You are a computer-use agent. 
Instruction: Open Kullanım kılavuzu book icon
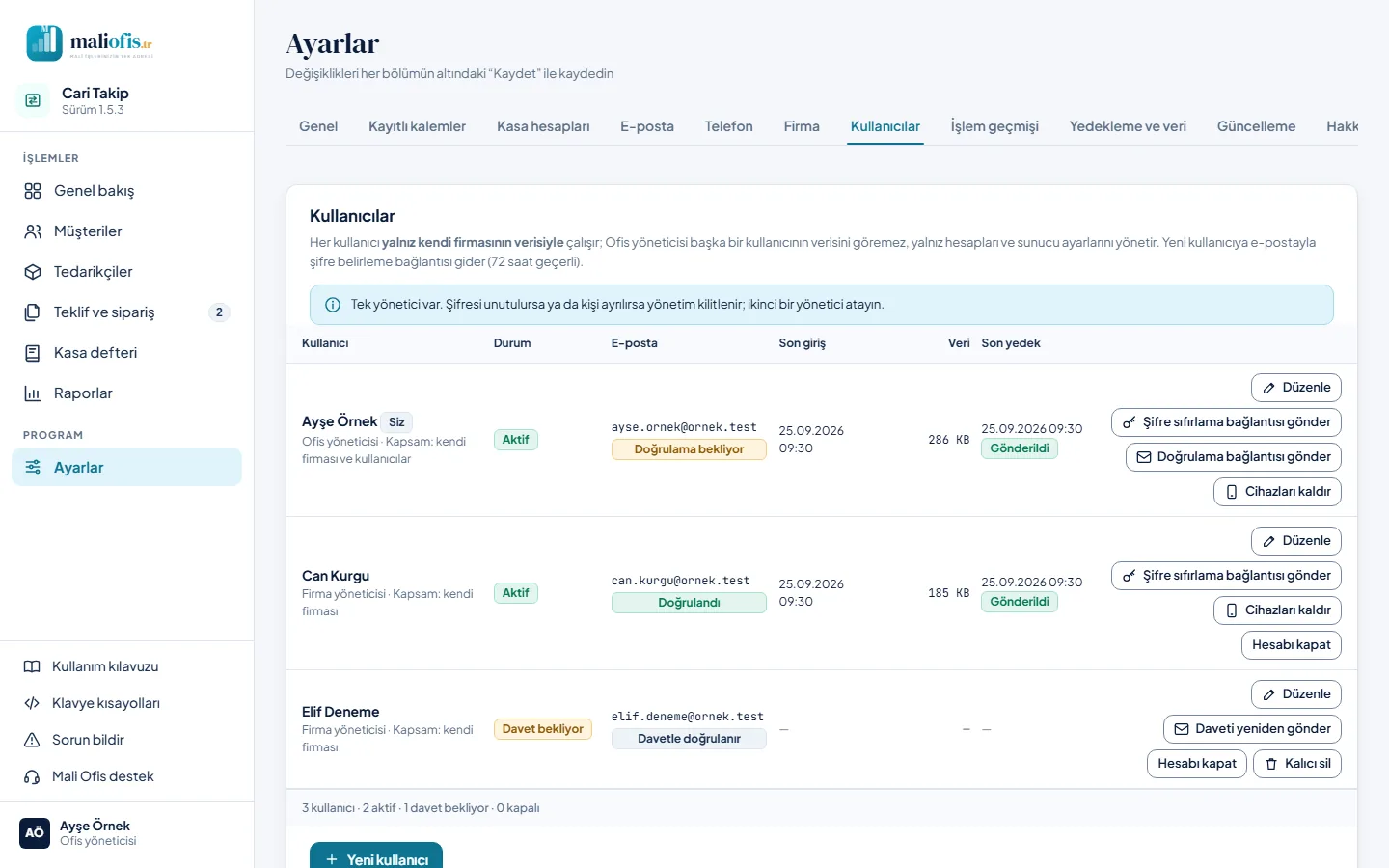(32, 666)
